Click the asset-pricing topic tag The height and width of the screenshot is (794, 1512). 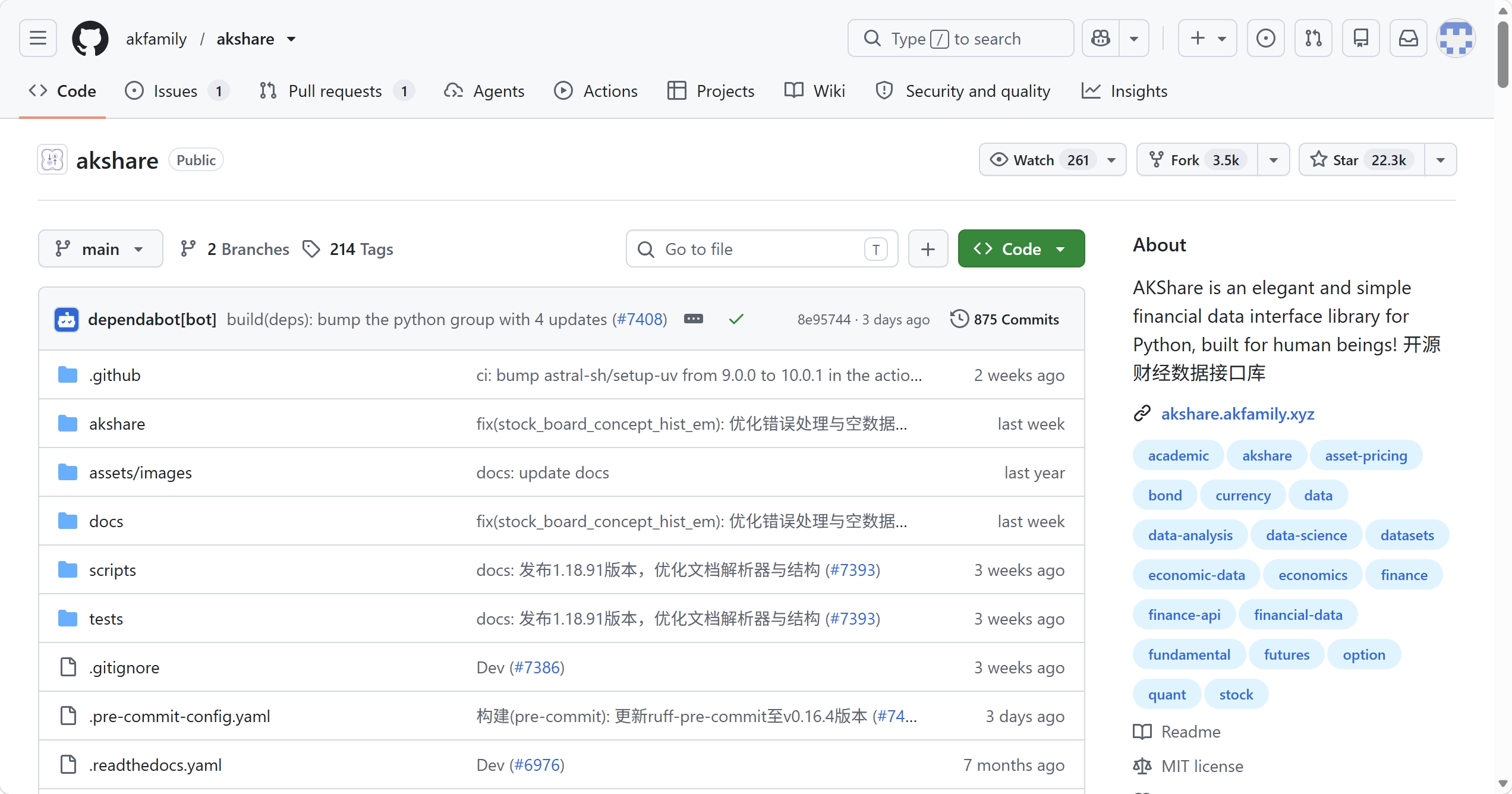[x=1366, y=455]
